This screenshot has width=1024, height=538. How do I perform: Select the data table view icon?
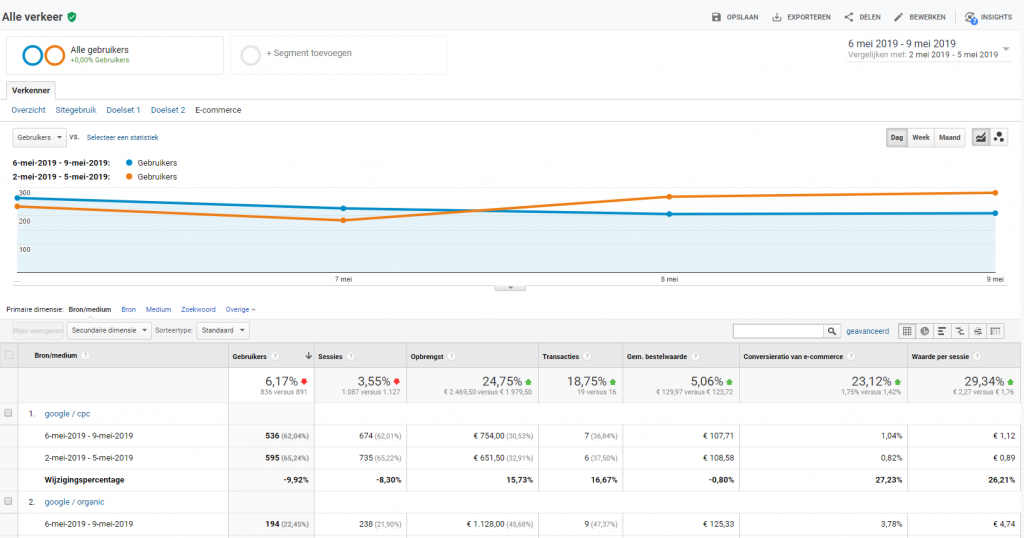coord(907,331)
